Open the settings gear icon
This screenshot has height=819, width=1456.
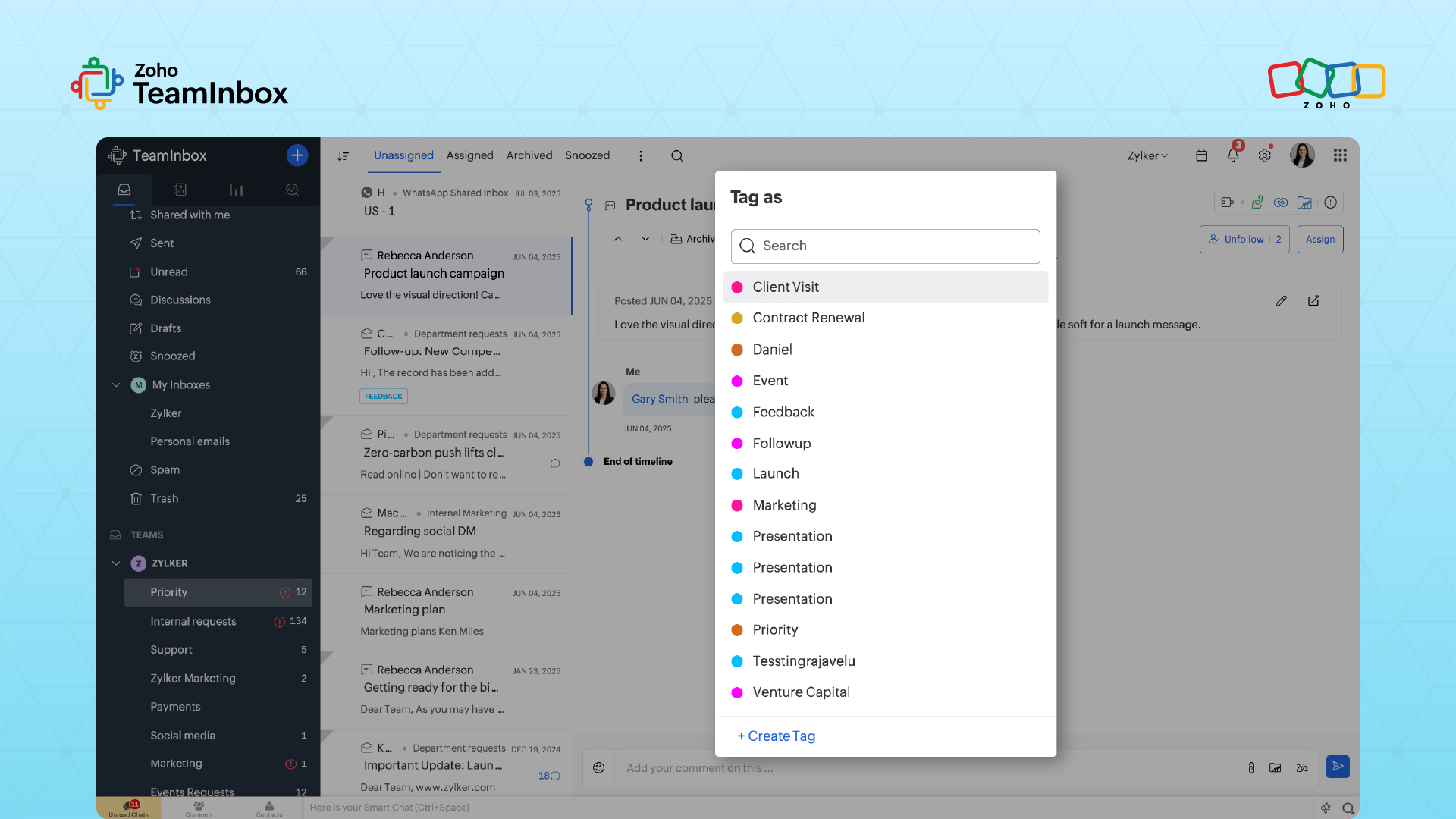[1264, 155]
